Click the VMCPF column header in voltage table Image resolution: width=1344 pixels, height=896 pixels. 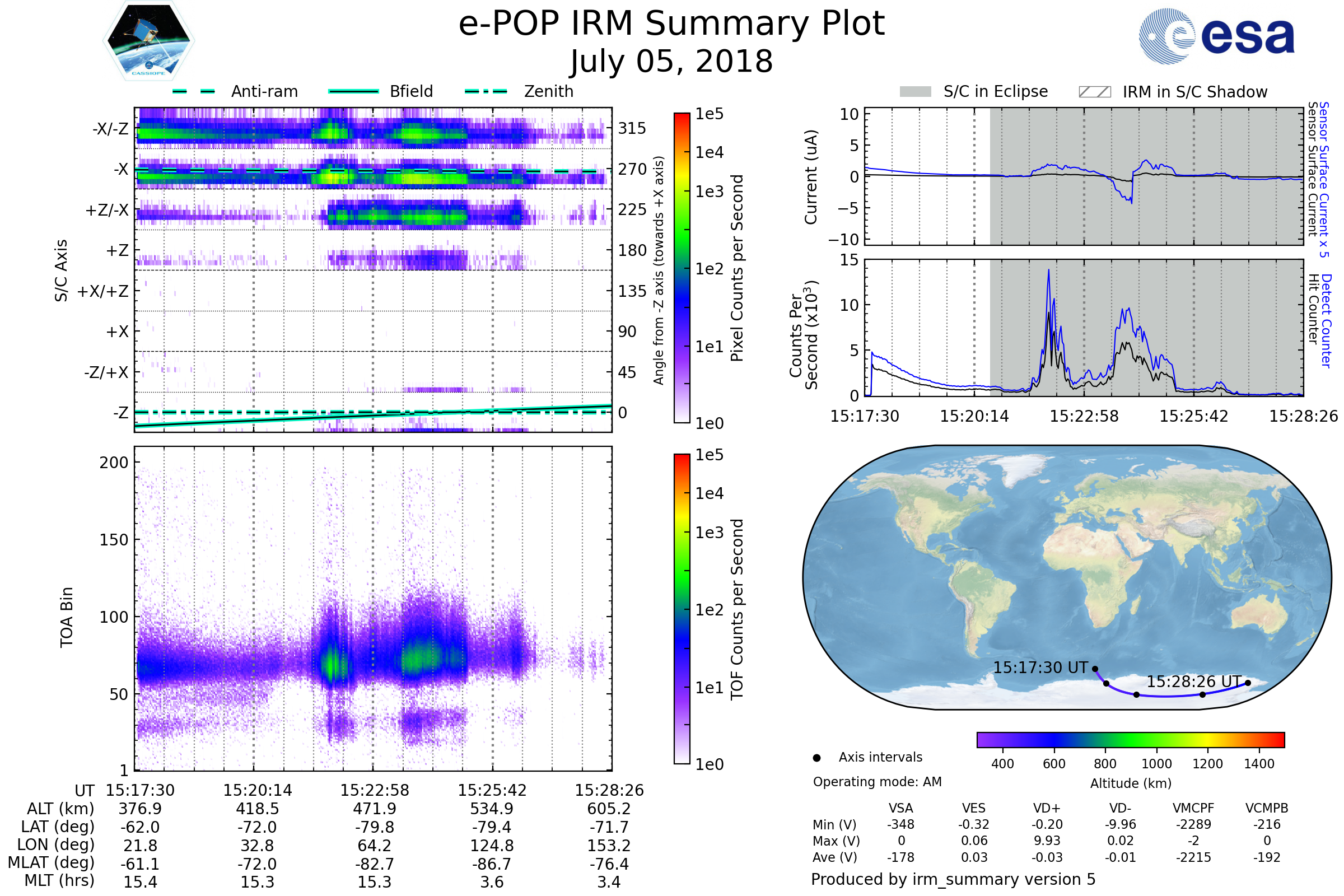pos(1193,808)
